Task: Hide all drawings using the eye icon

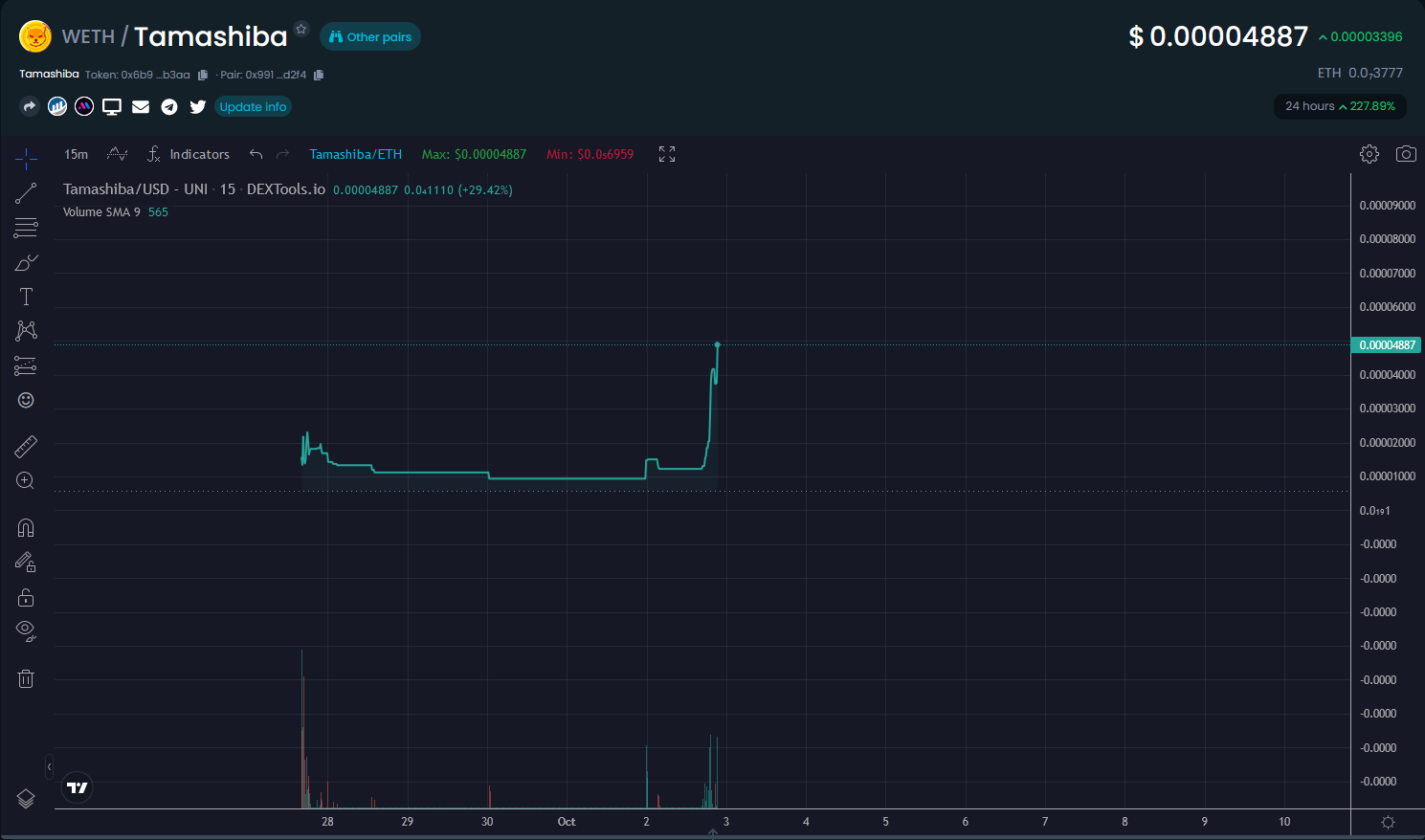Action: click(25, 630)
